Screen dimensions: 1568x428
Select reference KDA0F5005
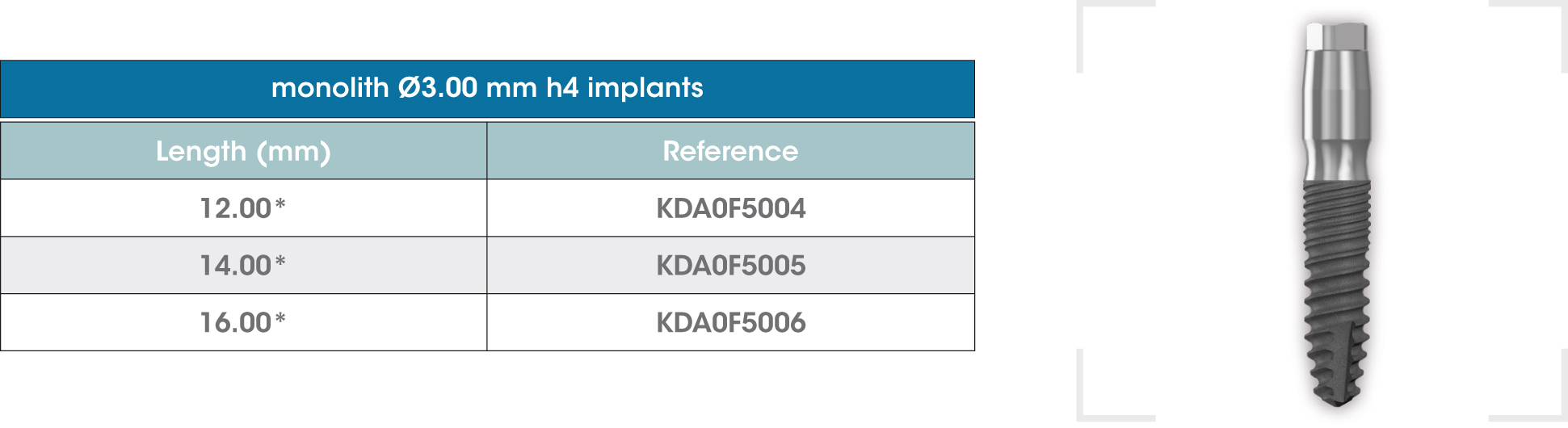tap(731, 265)
